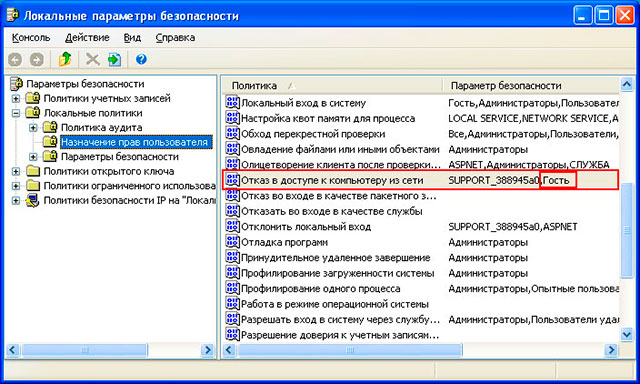Expand the Политики ограниченного использования node
The height and width of the screenshot is (384, 640).
click(x=16, y=186)
